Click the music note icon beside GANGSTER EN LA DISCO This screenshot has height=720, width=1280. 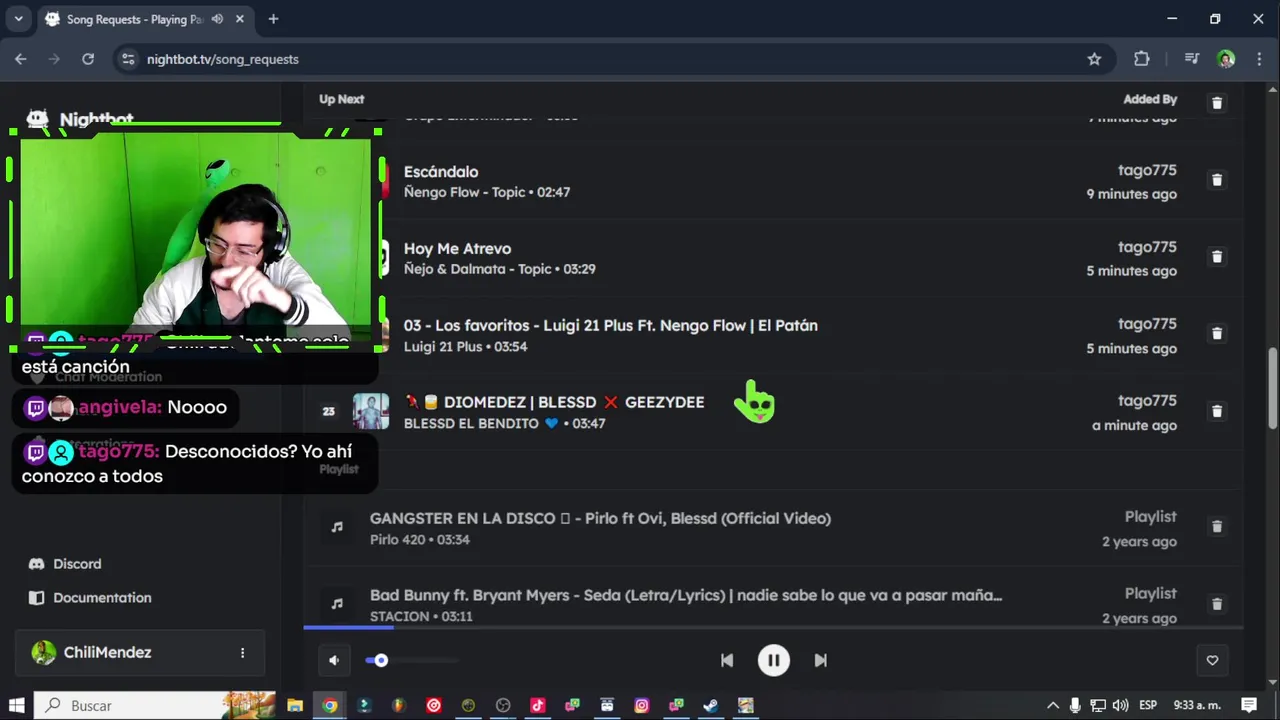coord(337,527)
